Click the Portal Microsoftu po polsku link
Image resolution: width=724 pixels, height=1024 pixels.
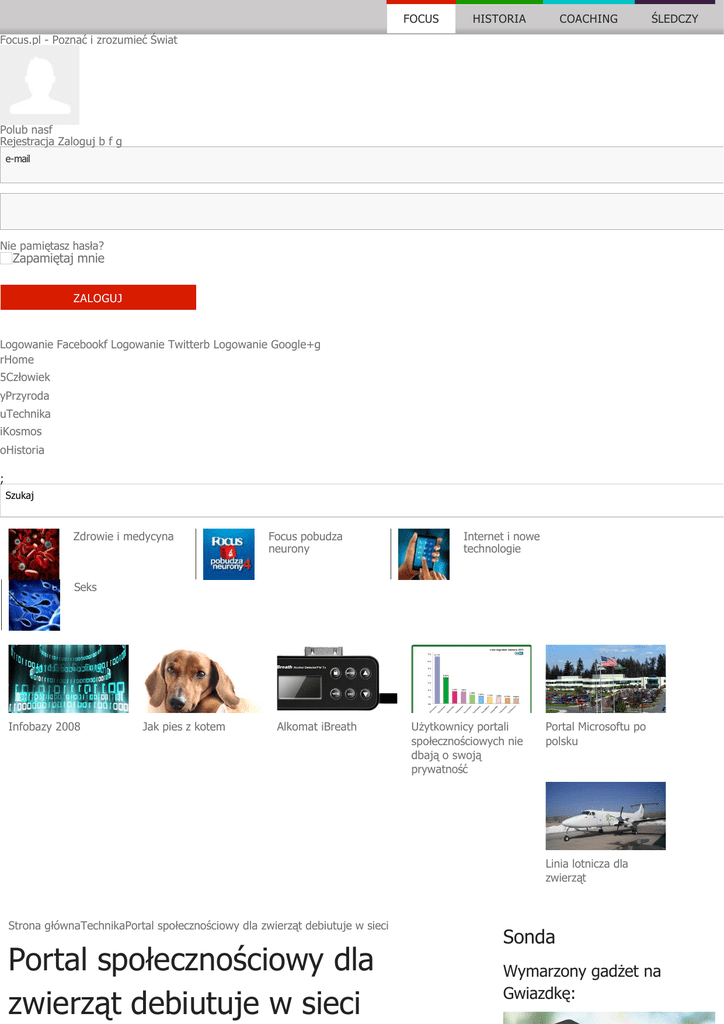[595, 734]
